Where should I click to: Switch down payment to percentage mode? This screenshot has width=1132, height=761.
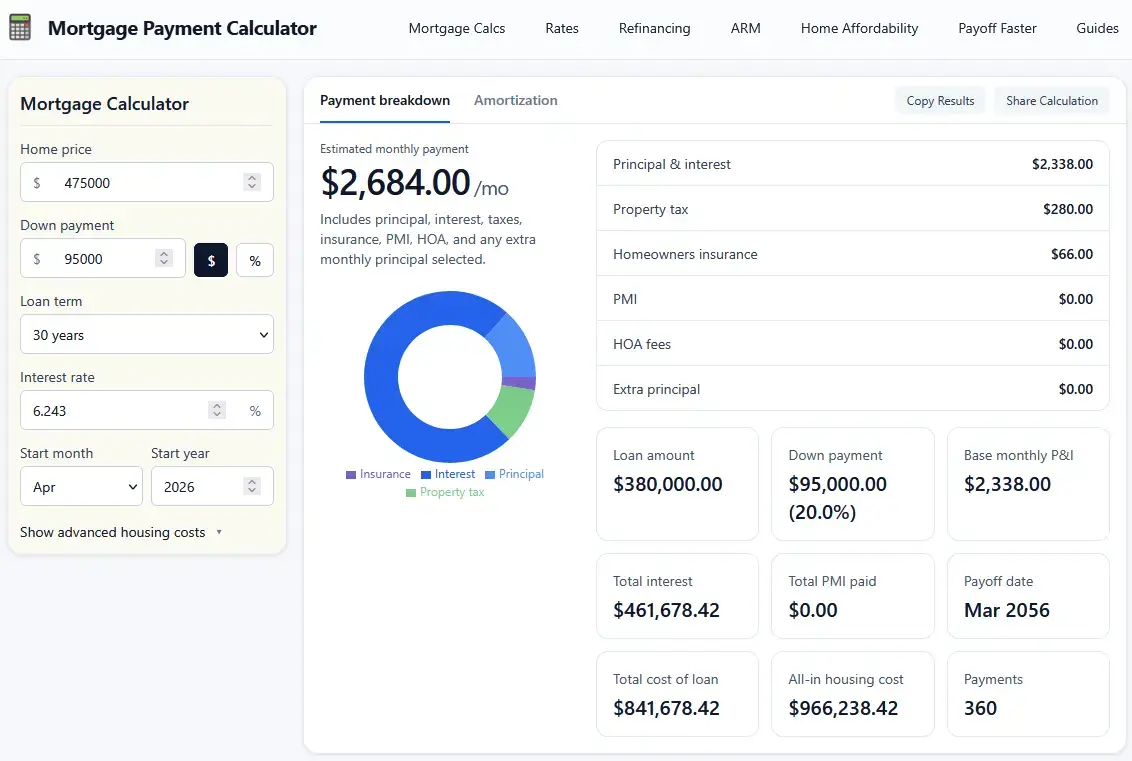pos(255,259)
